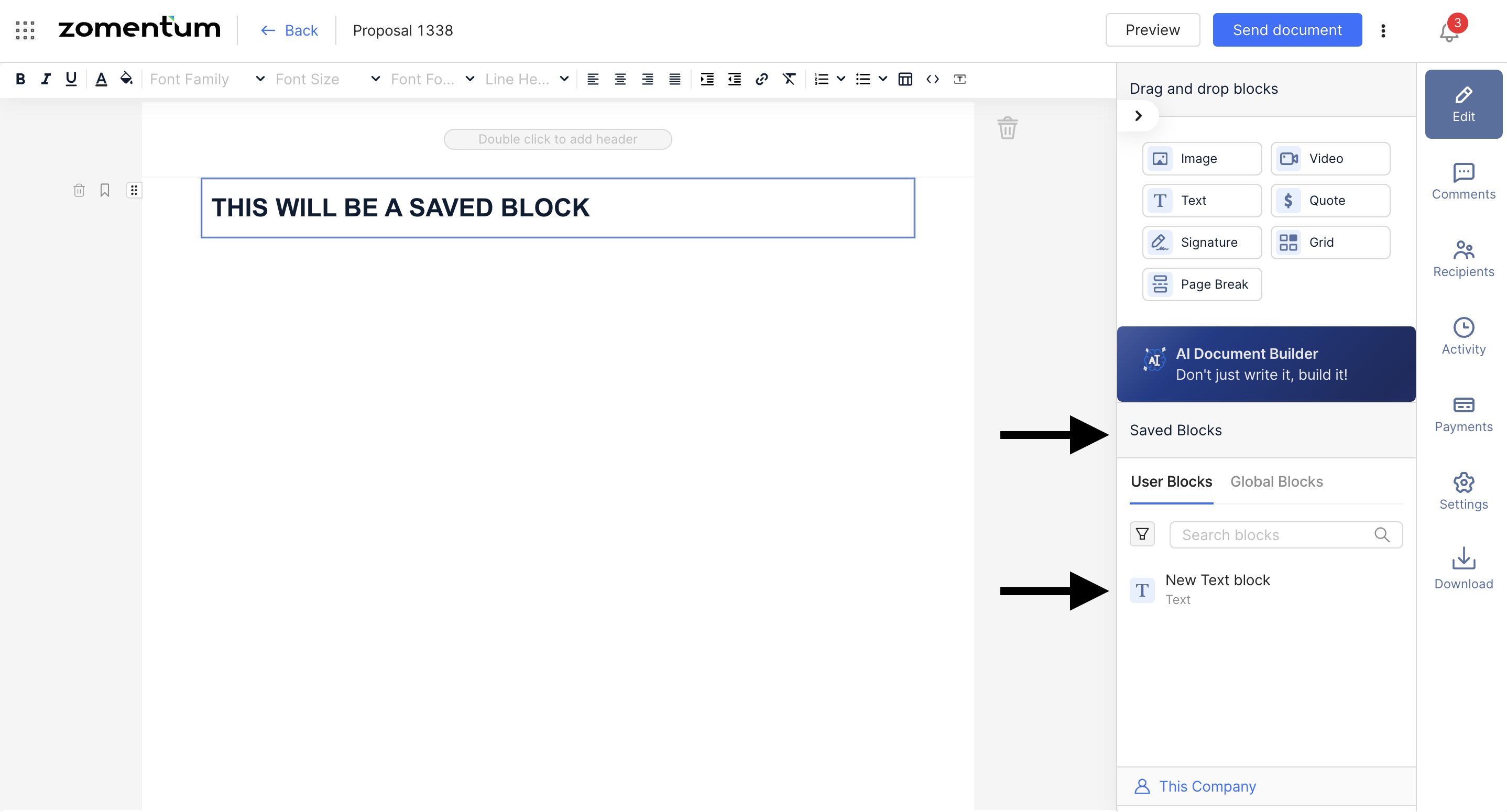This screenshot has height=812, width=1507.
Task: Delete the page using the large trash icon
Action: click(1007, 127)
